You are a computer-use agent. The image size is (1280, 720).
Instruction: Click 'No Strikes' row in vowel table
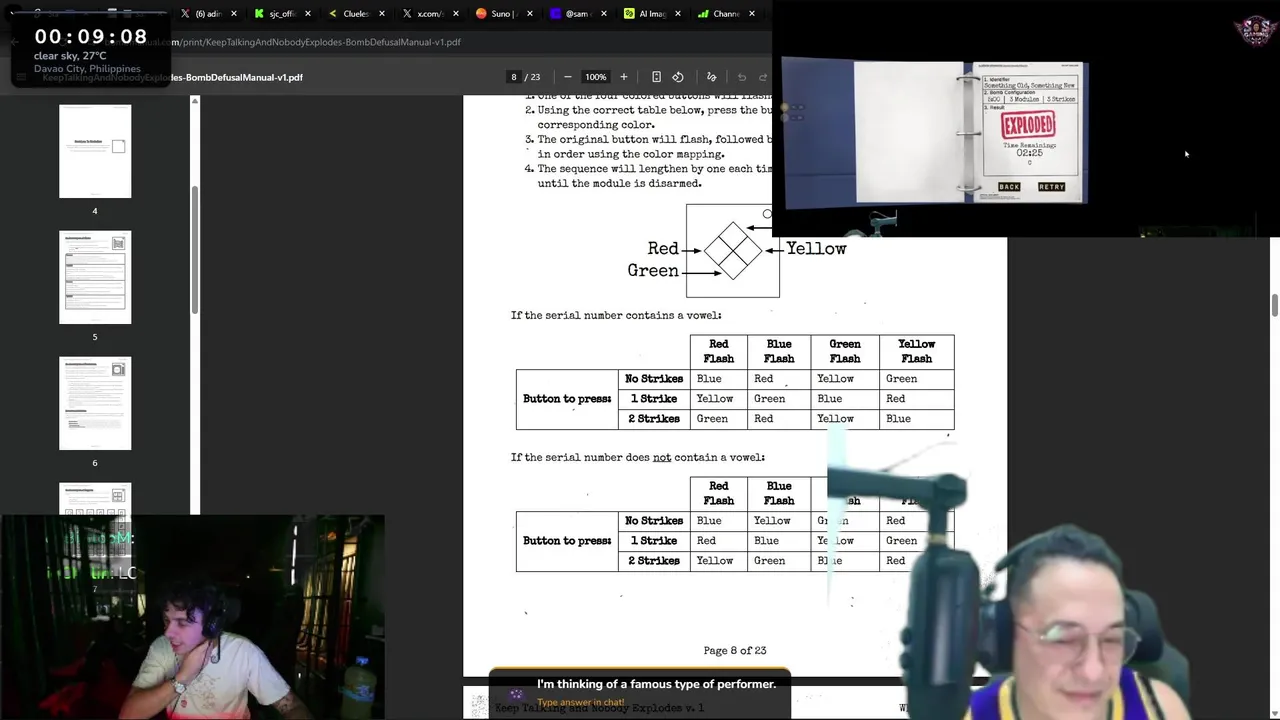click(x=654, y=379)
